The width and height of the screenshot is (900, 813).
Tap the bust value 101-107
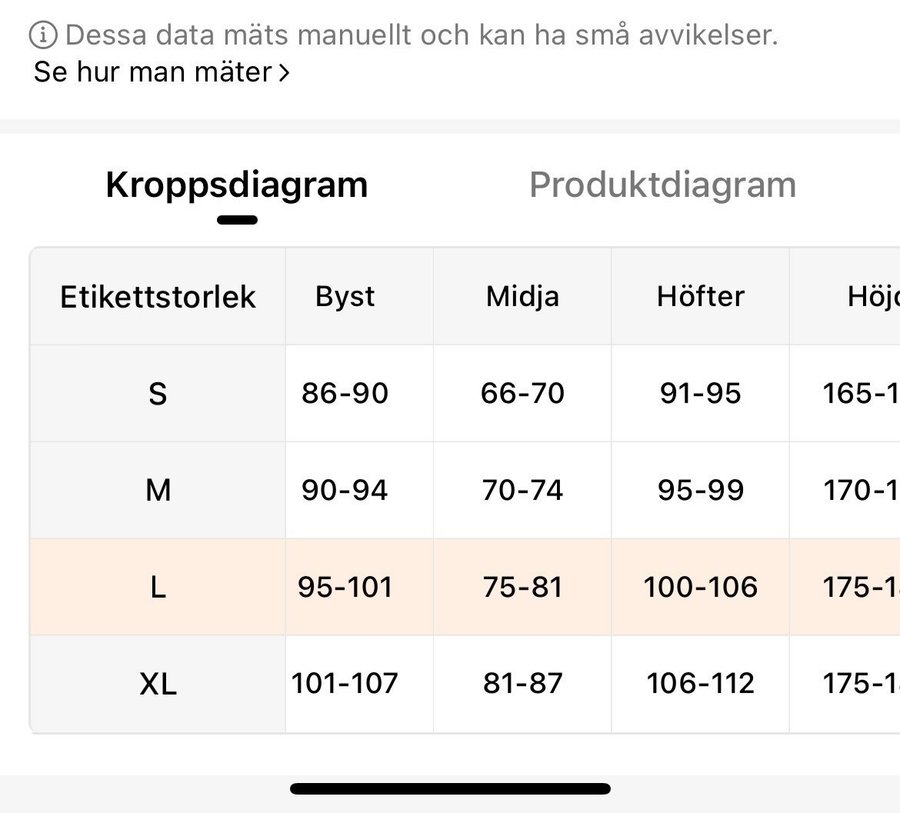pos(345,684)
